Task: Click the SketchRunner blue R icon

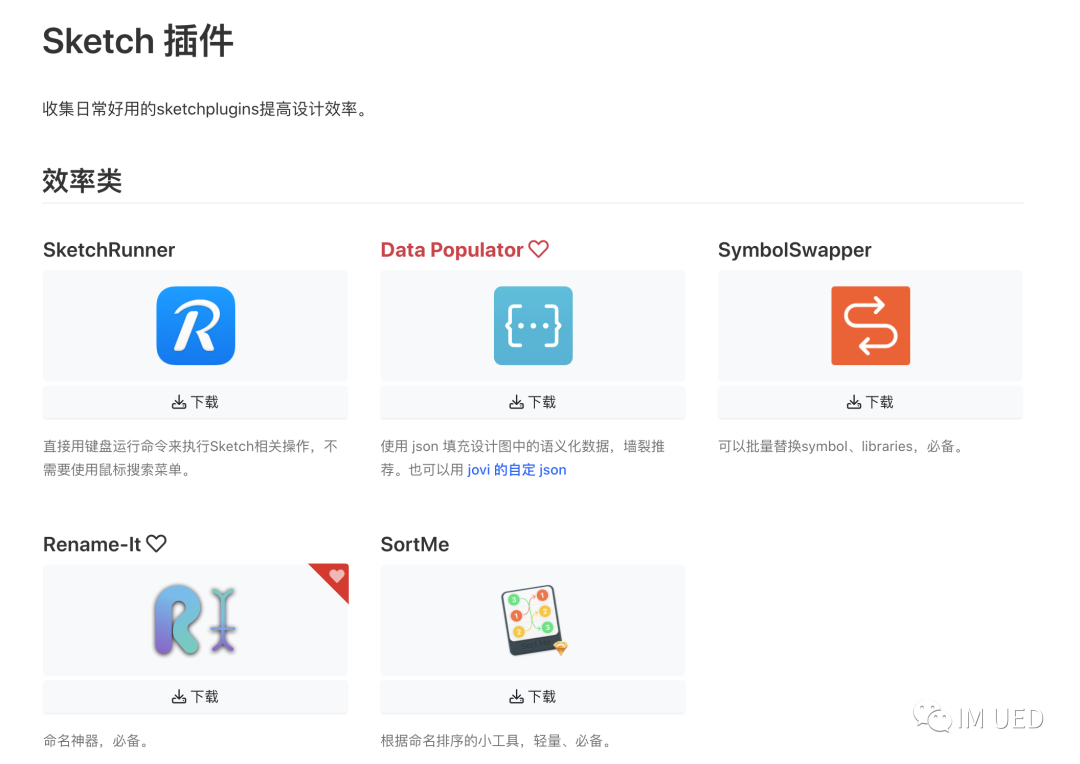Action: (195, 326)
